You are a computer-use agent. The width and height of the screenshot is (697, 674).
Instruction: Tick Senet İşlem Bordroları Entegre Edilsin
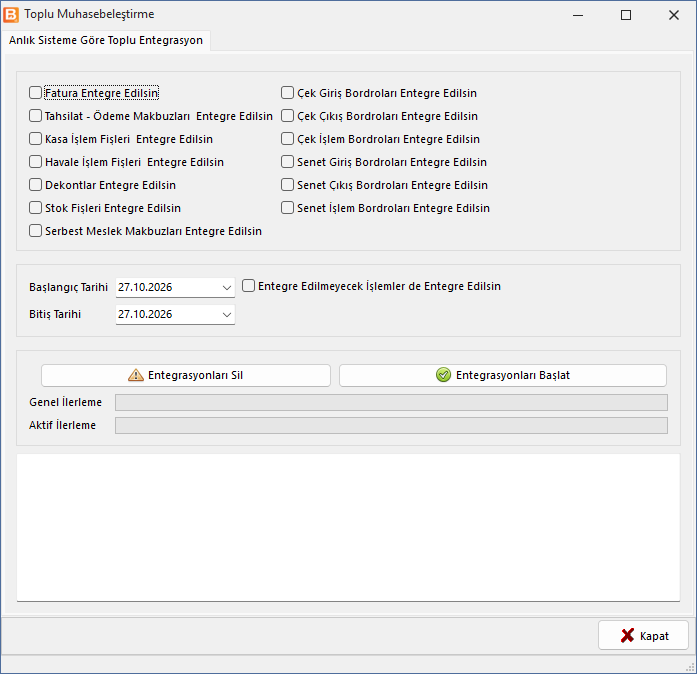(x=287, y=208)
